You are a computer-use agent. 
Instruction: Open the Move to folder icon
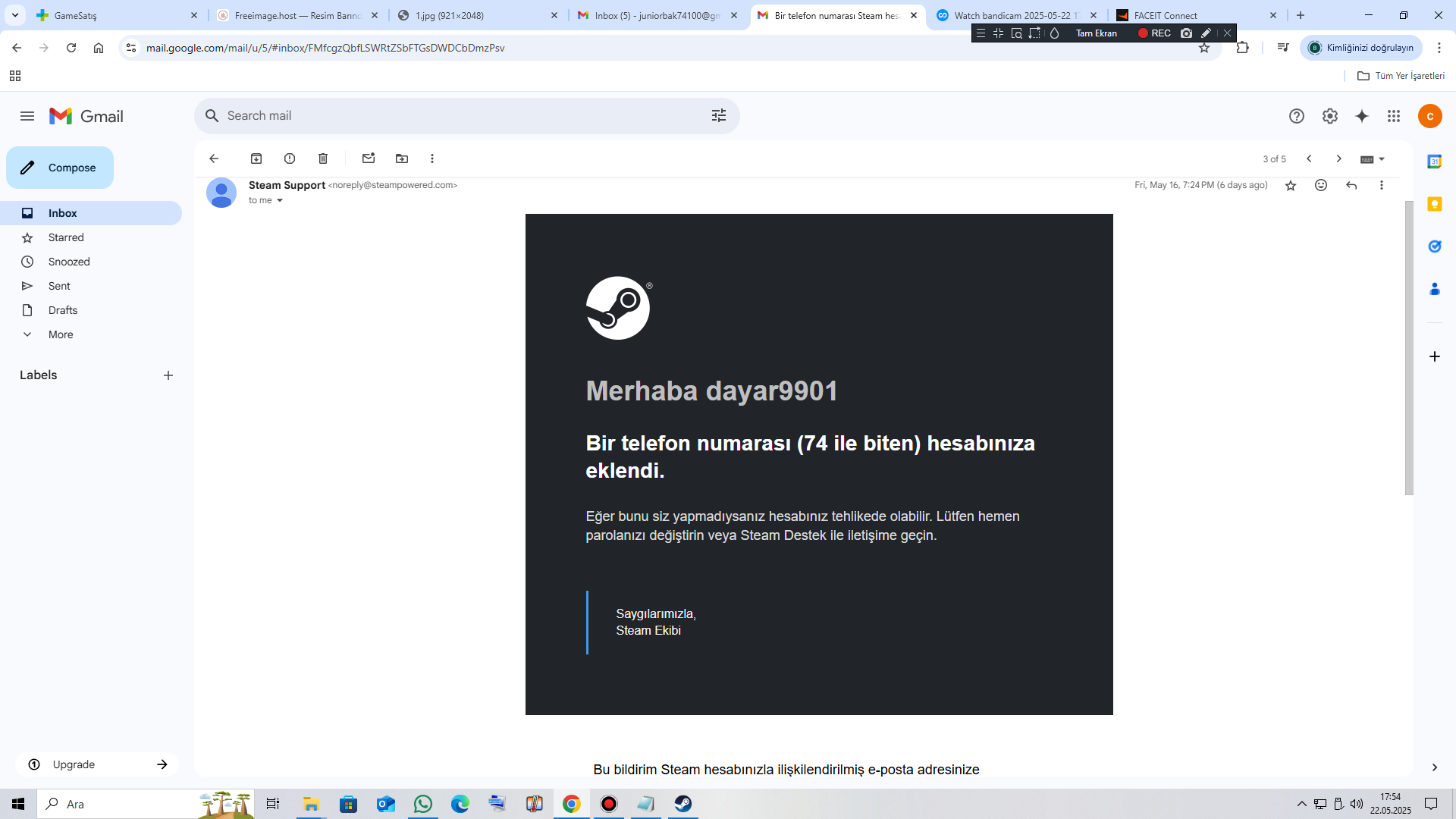pos(402,158)
